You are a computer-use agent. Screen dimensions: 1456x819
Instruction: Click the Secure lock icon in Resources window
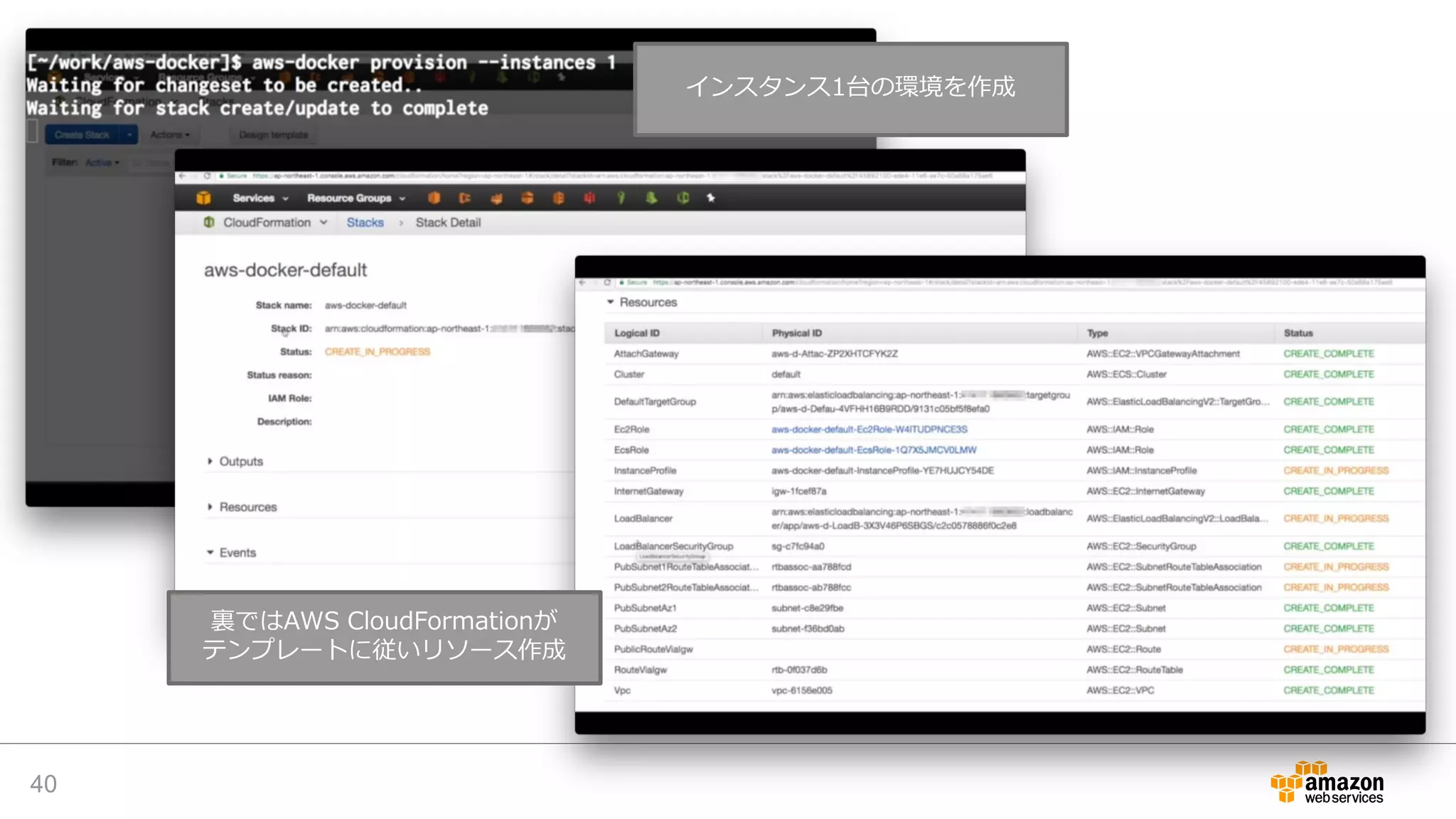click(x=622, y=282)
